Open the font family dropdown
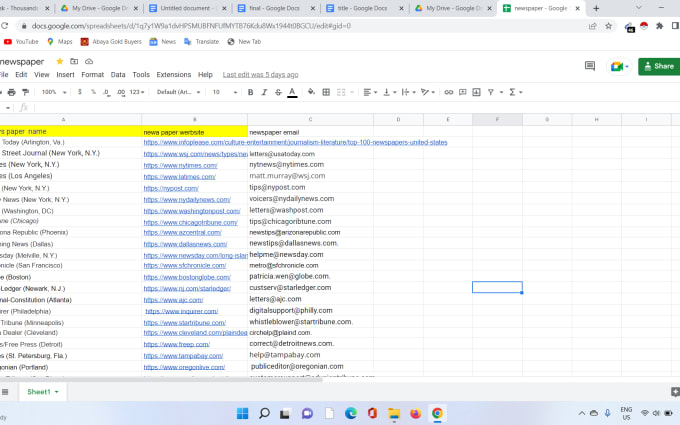The height and width of the screenshot is (425, 680). click(178, 92)
